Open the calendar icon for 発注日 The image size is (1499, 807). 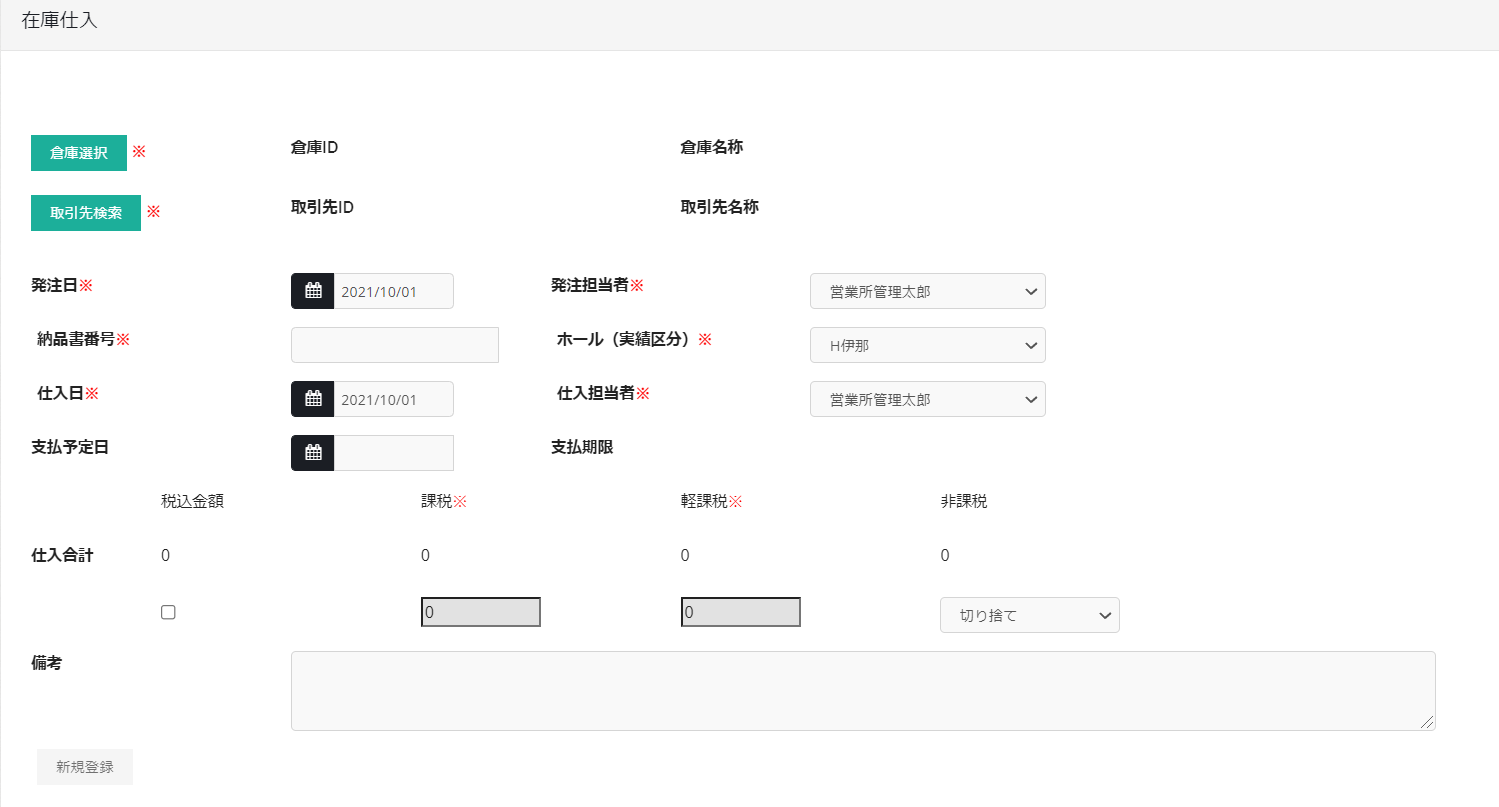coord(313,291)
